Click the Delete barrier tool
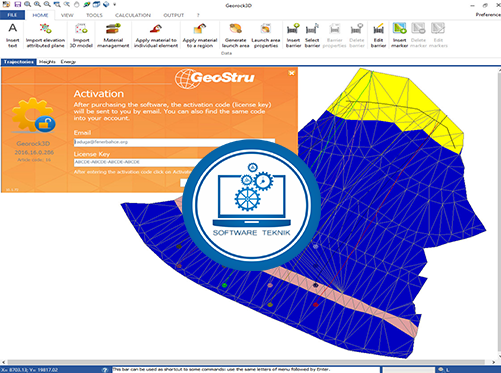 coord(357,35)
